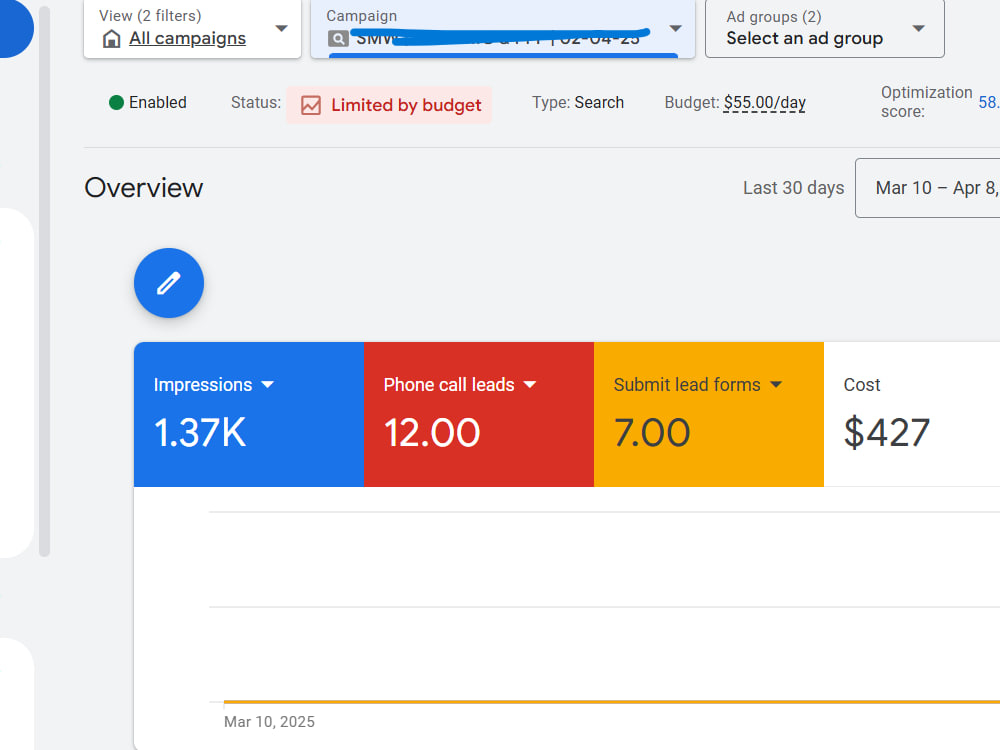Viewport: 1000px width, 750px height.
Task: Open the View filters dropdown arrow
Action: tap(281, 29)
